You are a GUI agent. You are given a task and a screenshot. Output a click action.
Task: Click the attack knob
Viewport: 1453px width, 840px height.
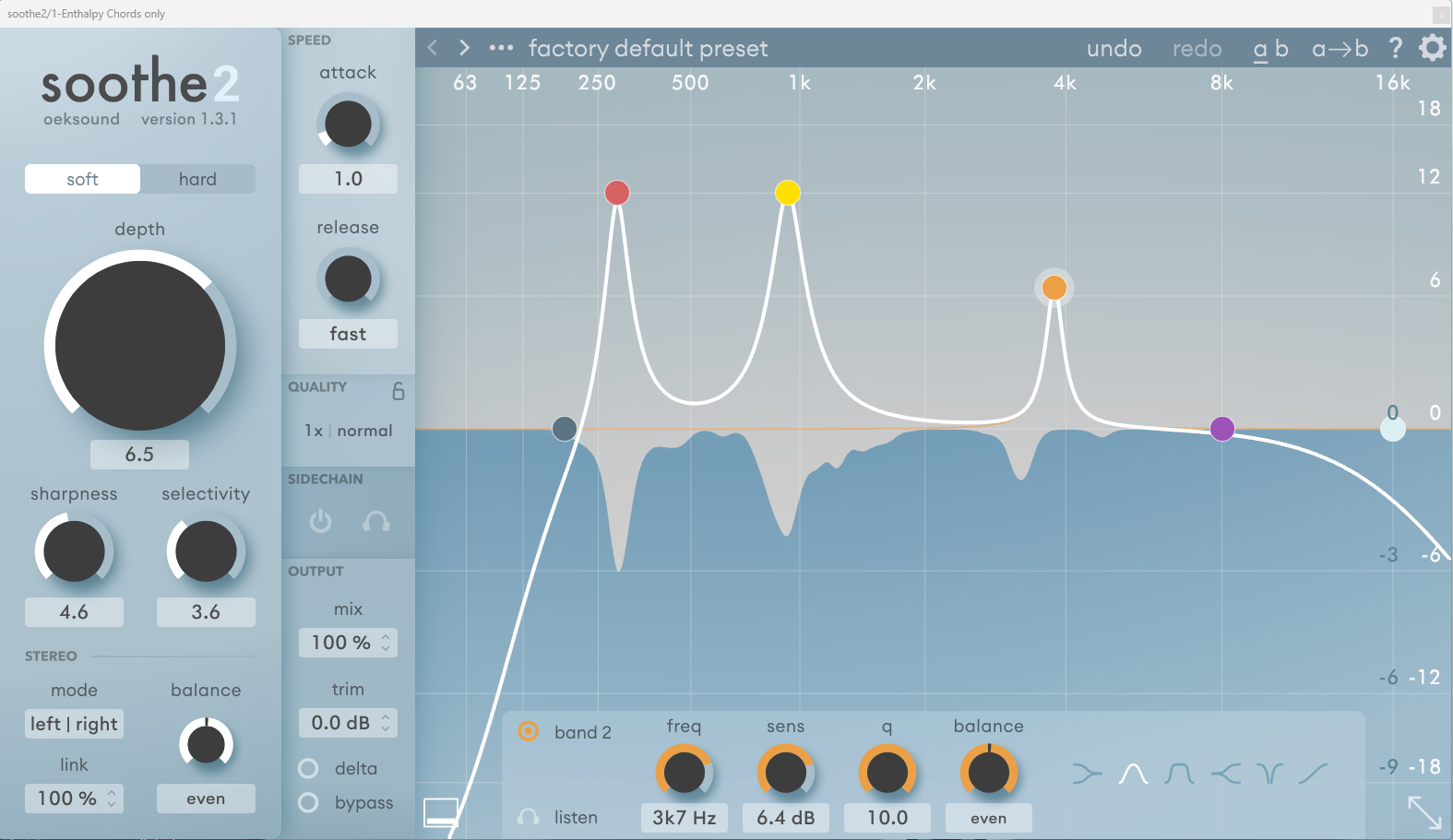(348, 124)
